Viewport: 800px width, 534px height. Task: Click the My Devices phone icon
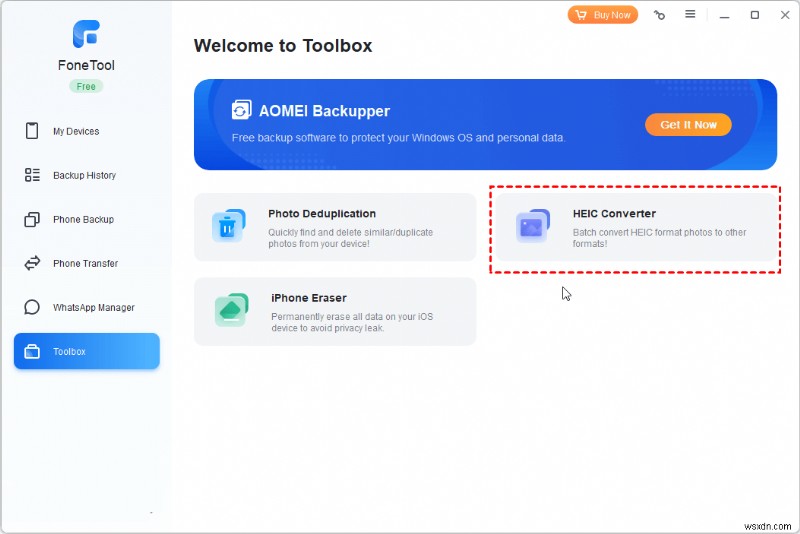click(32, 131)
